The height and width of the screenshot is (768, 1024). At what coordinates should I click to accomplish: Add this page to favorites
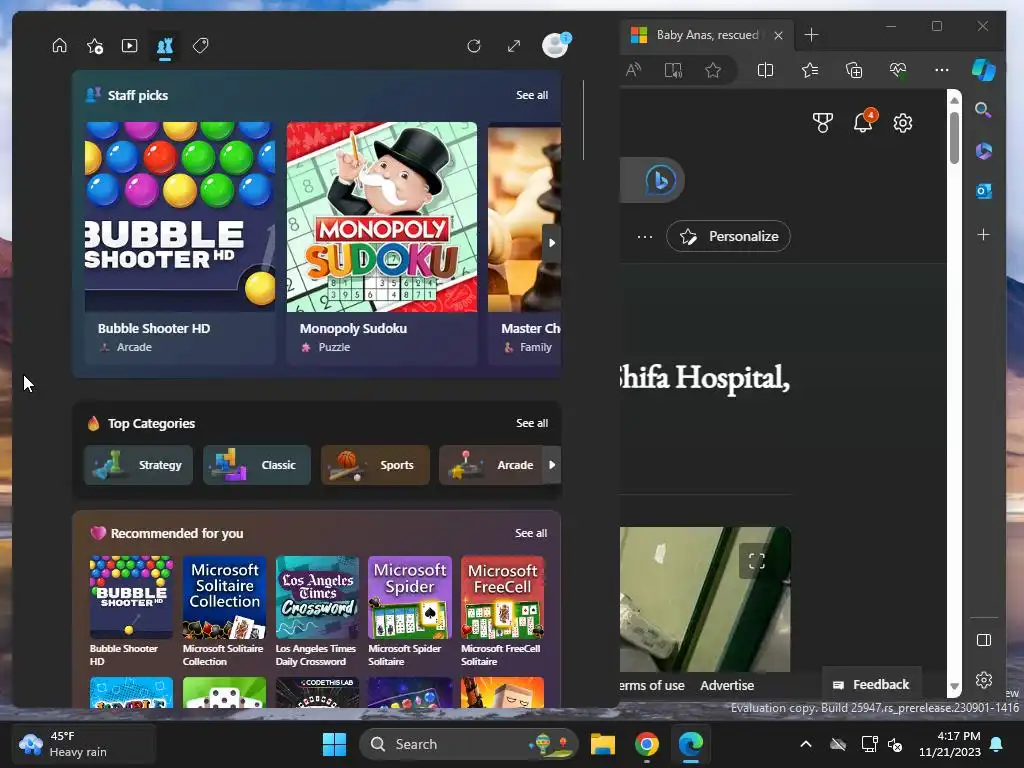coord(713,70)
